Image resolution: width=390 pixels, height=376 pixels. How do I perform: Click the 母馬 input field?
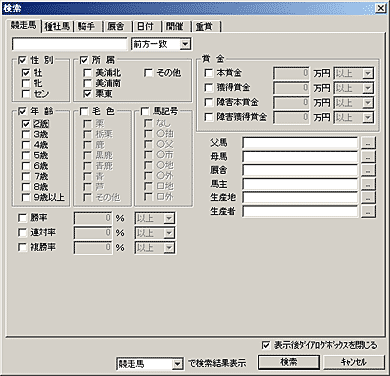tap(300, 156)
